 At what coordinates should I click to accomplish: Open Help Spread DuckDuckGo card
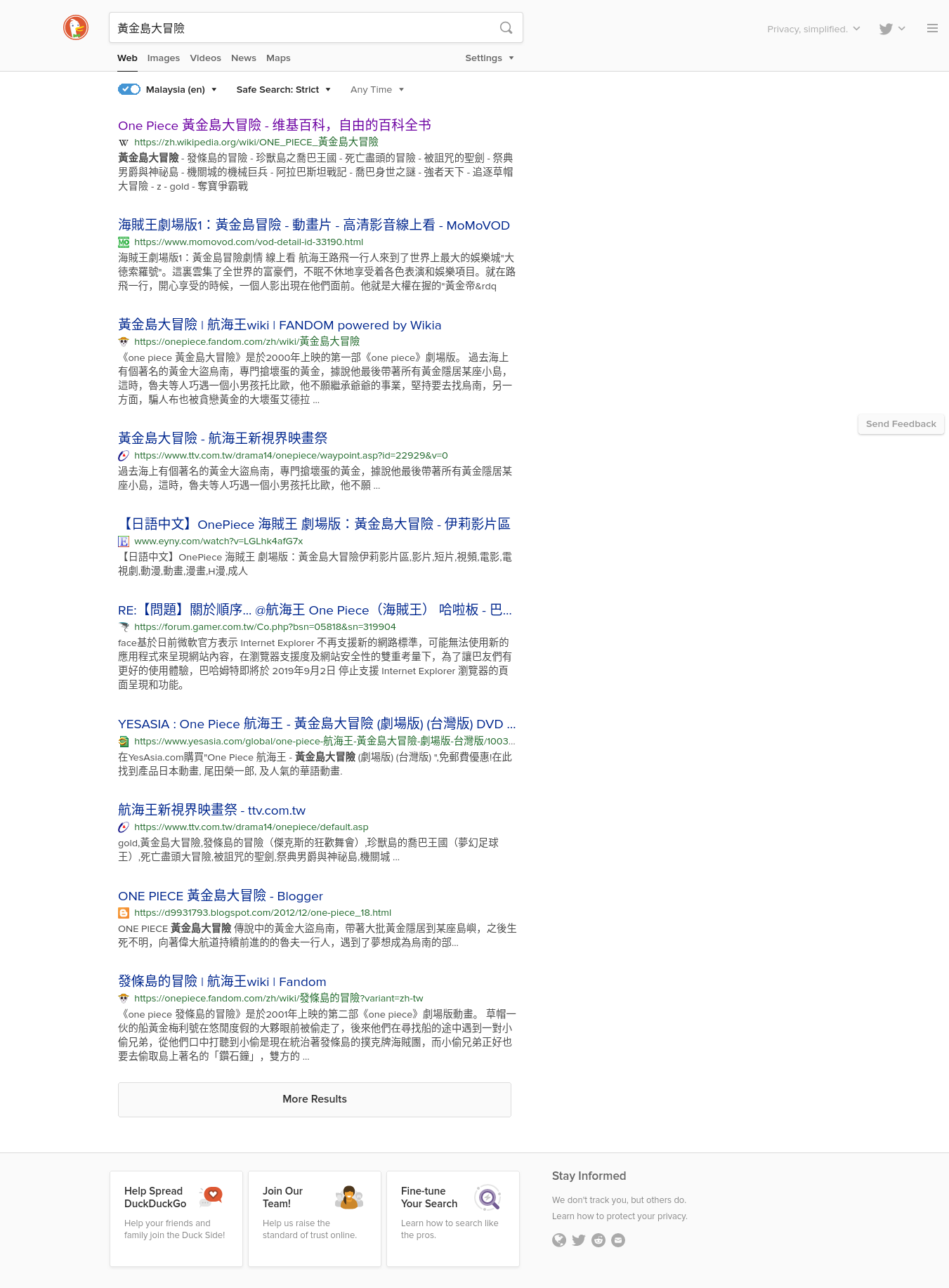click(x=176, y=1218)
